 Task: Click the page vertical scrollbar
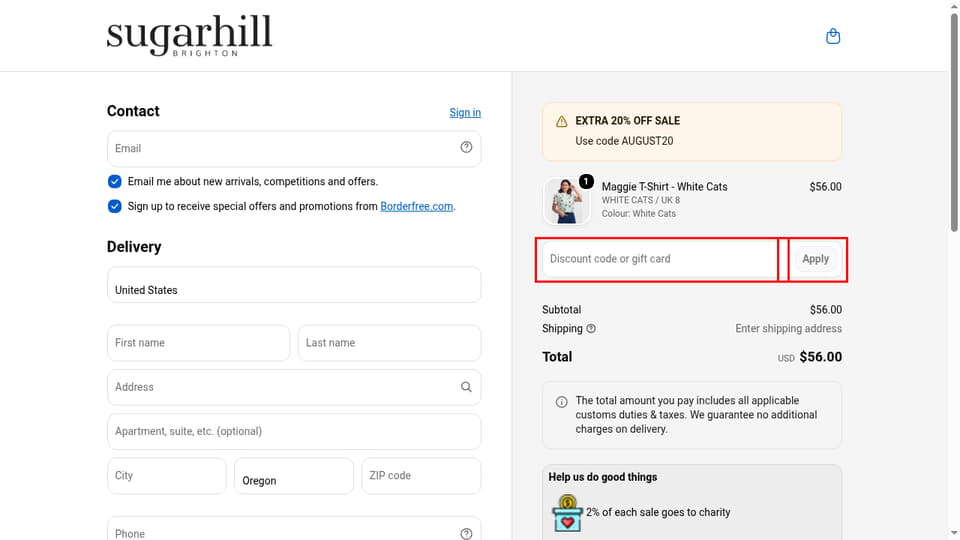coord(954,122)
